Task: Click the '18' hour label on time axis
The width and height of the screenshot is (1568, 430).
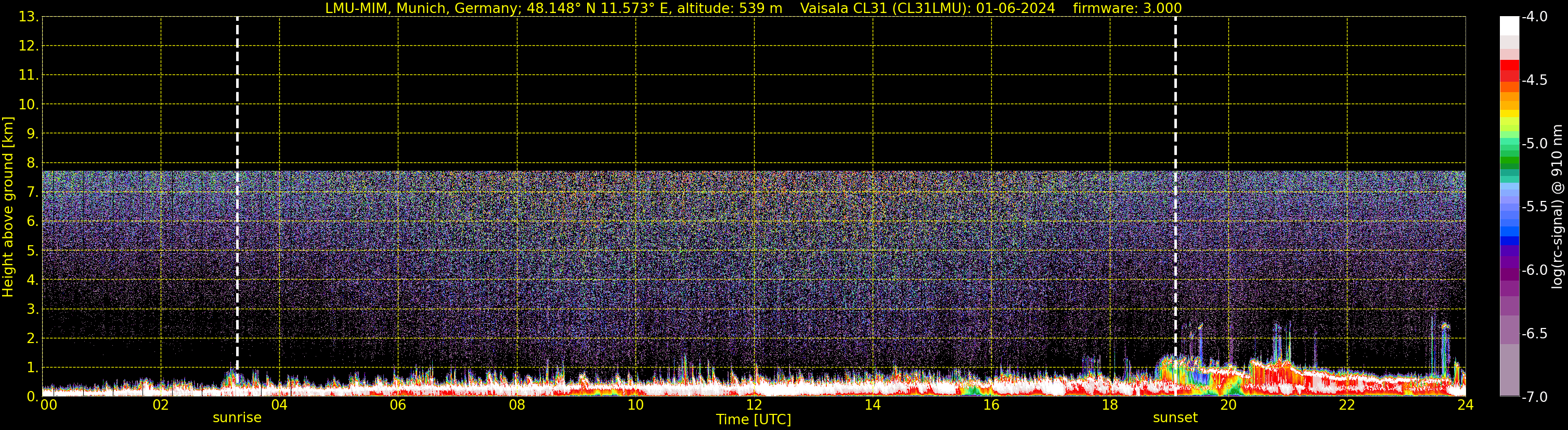Action: coord(1110,405)
